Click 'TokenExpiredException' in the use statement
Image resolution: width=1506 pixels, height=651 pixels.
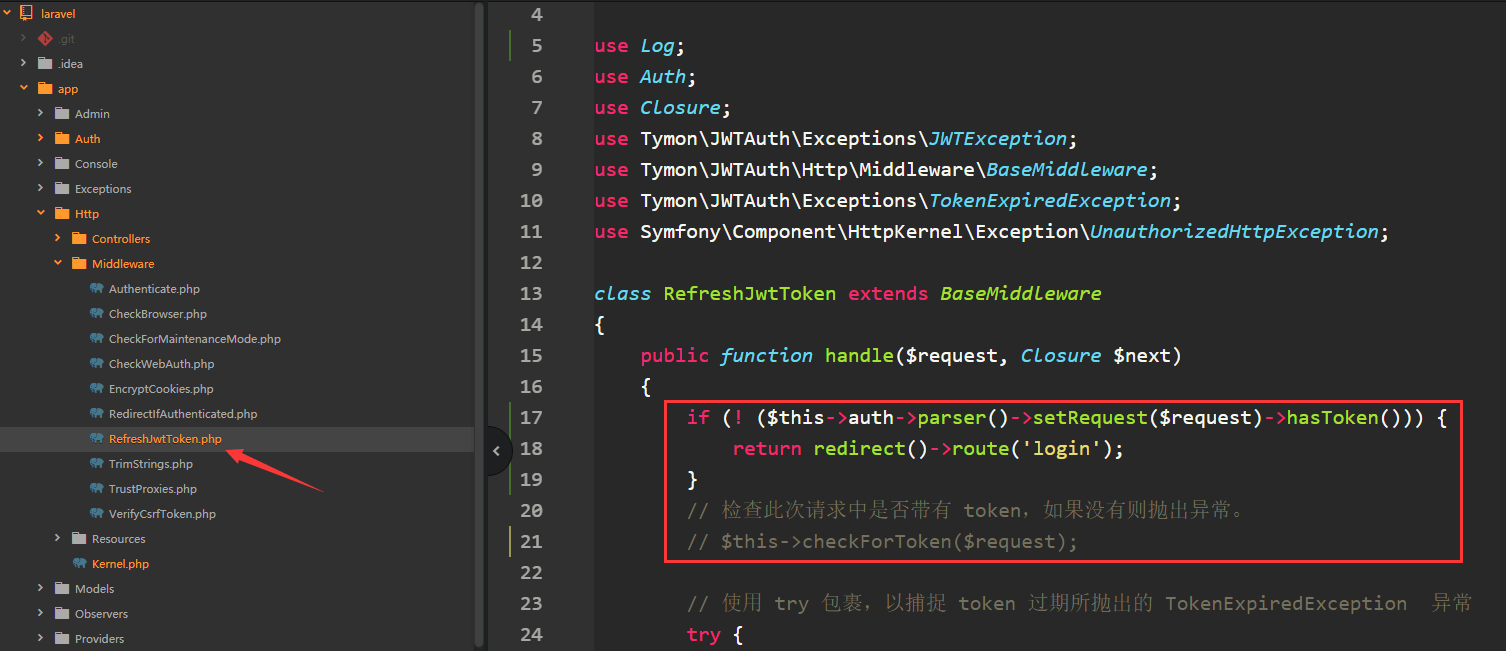[x=1049, y=200]
